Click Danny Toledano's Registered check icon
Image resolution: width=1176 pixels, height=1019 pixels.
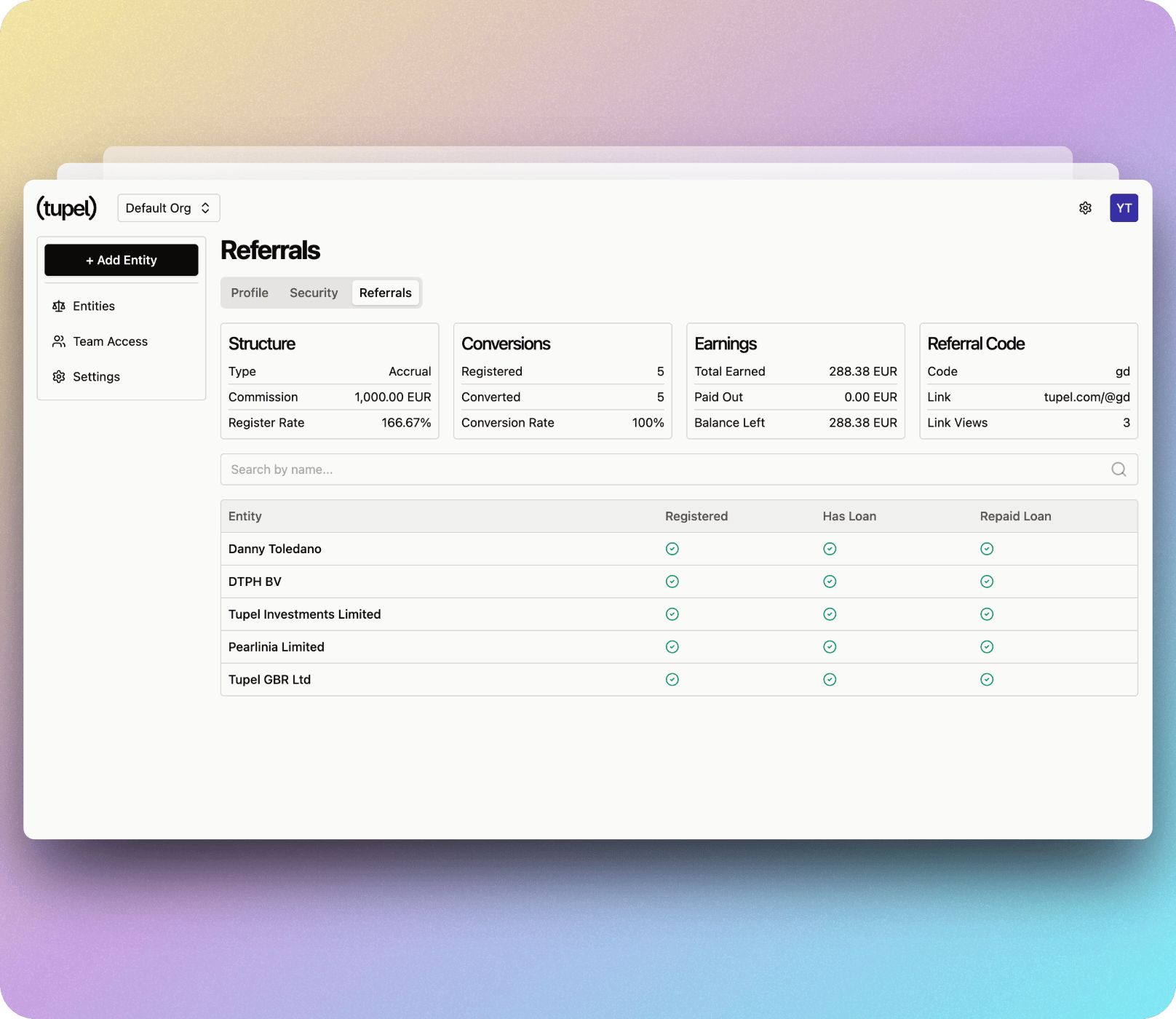[672, 549]
